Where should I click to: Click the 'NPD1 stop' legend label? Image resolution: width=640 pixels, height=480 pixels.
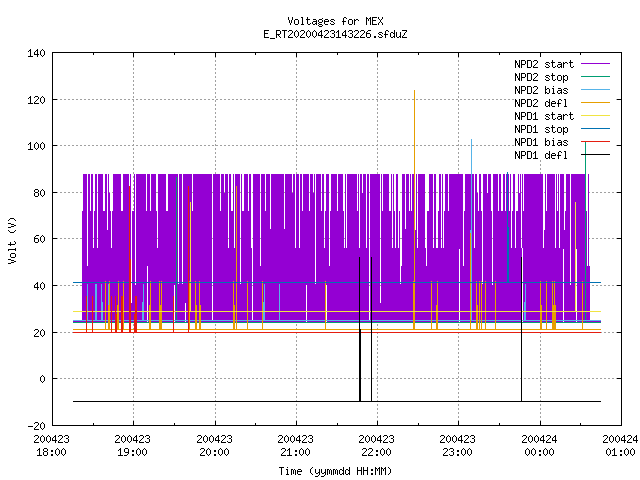click(x=541, y=129)
